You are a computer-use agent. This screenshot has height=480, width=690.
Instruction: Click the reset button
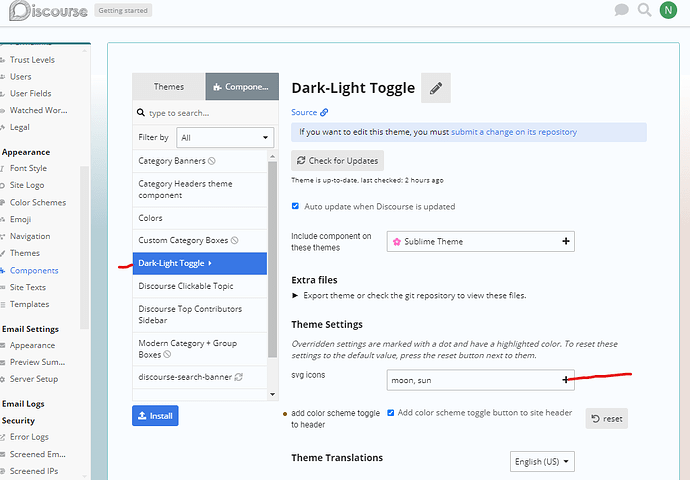click(x=606, y=418)
